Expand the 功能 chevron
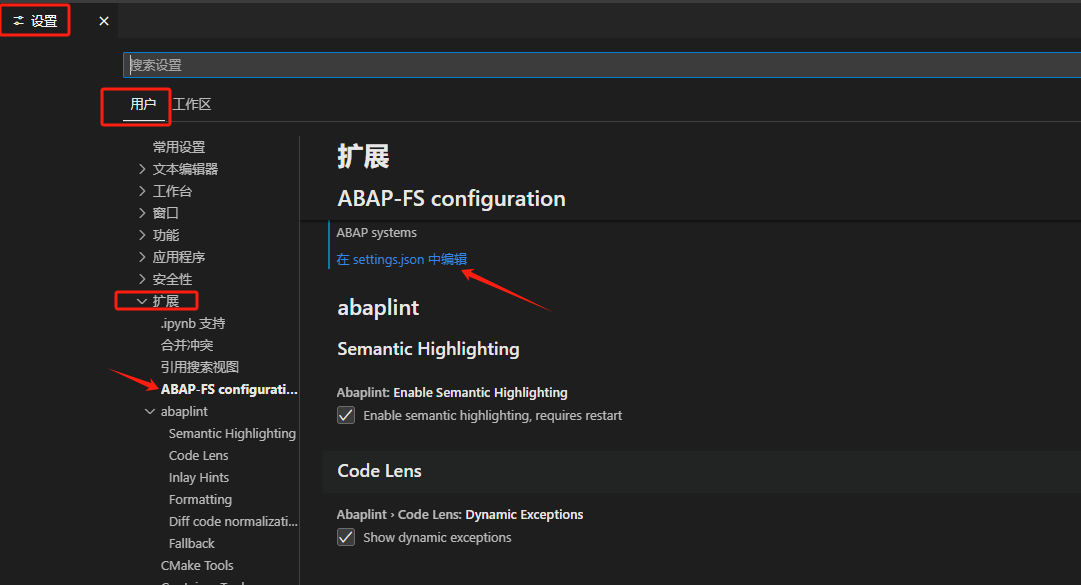 tap(142, 235)
